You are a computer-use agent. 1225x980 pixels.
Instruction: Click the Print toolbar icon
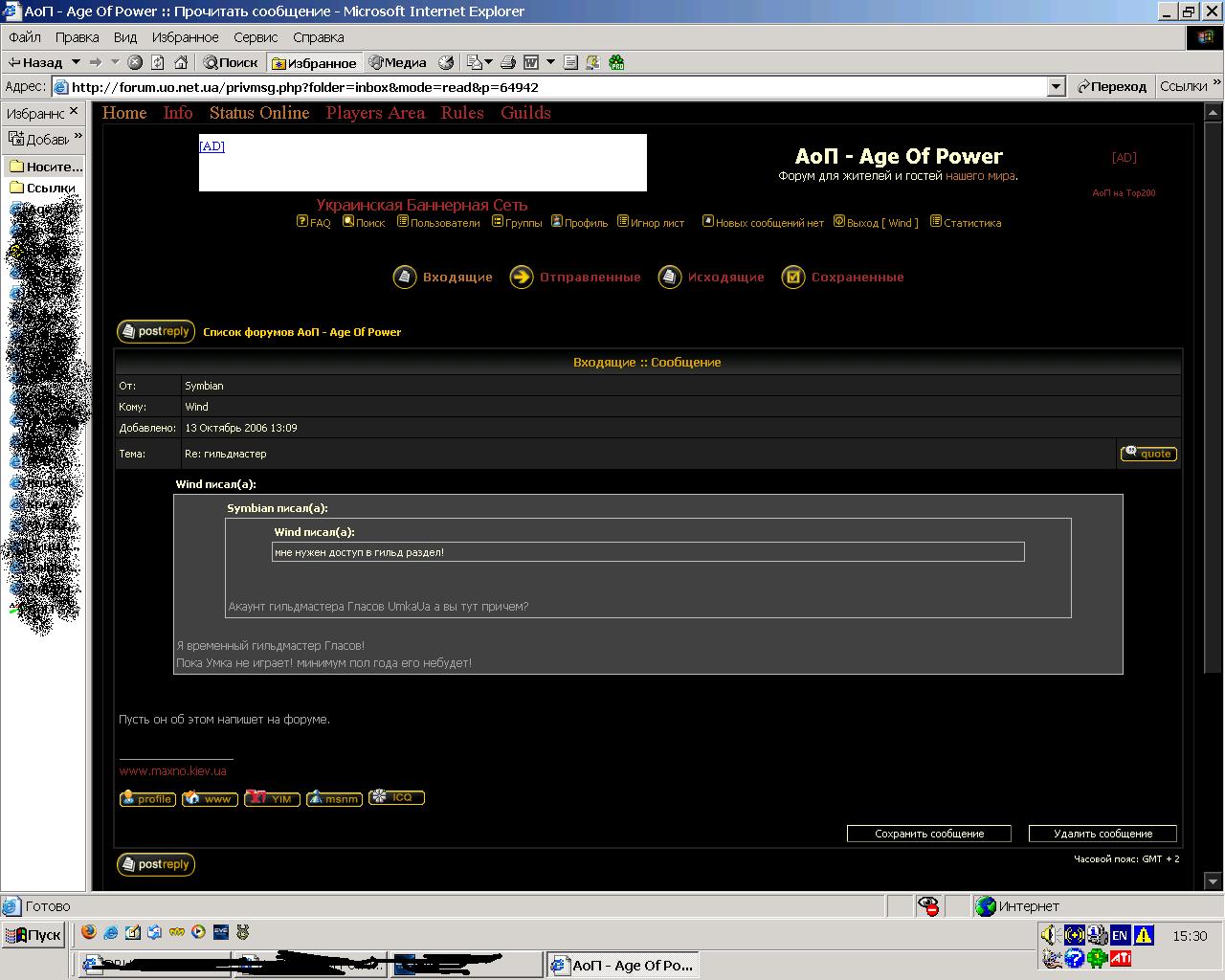508,62
